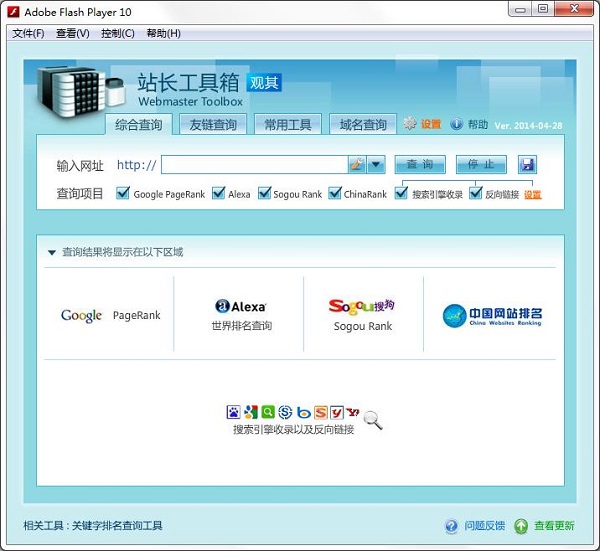Click the Google colored search engine icon
Screen dimensions: 600x551
[x=251, y=412]
